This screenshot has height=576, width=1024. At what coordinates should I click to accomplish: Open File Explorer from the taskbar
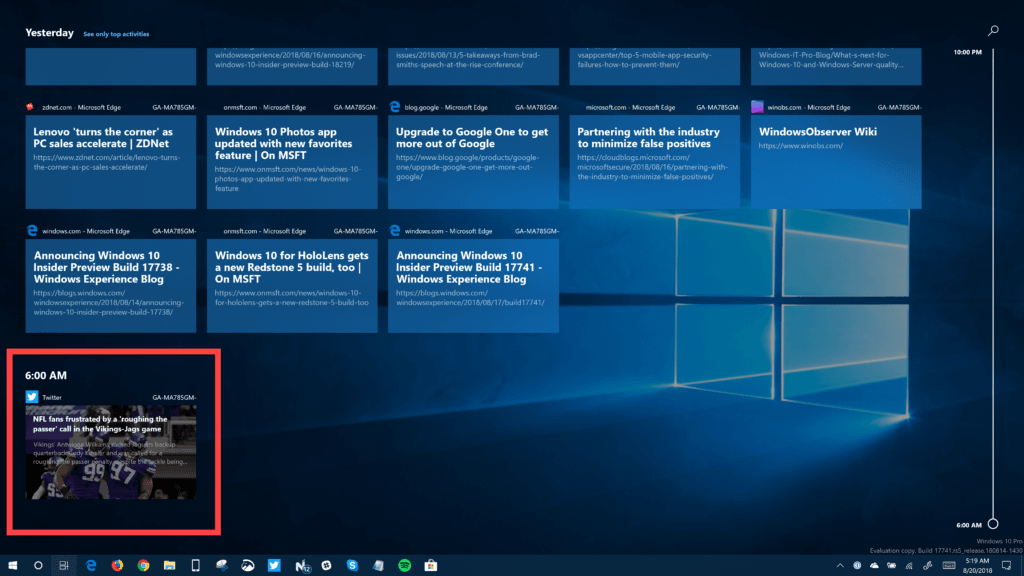pyautogui.click(x=168, y=565)
